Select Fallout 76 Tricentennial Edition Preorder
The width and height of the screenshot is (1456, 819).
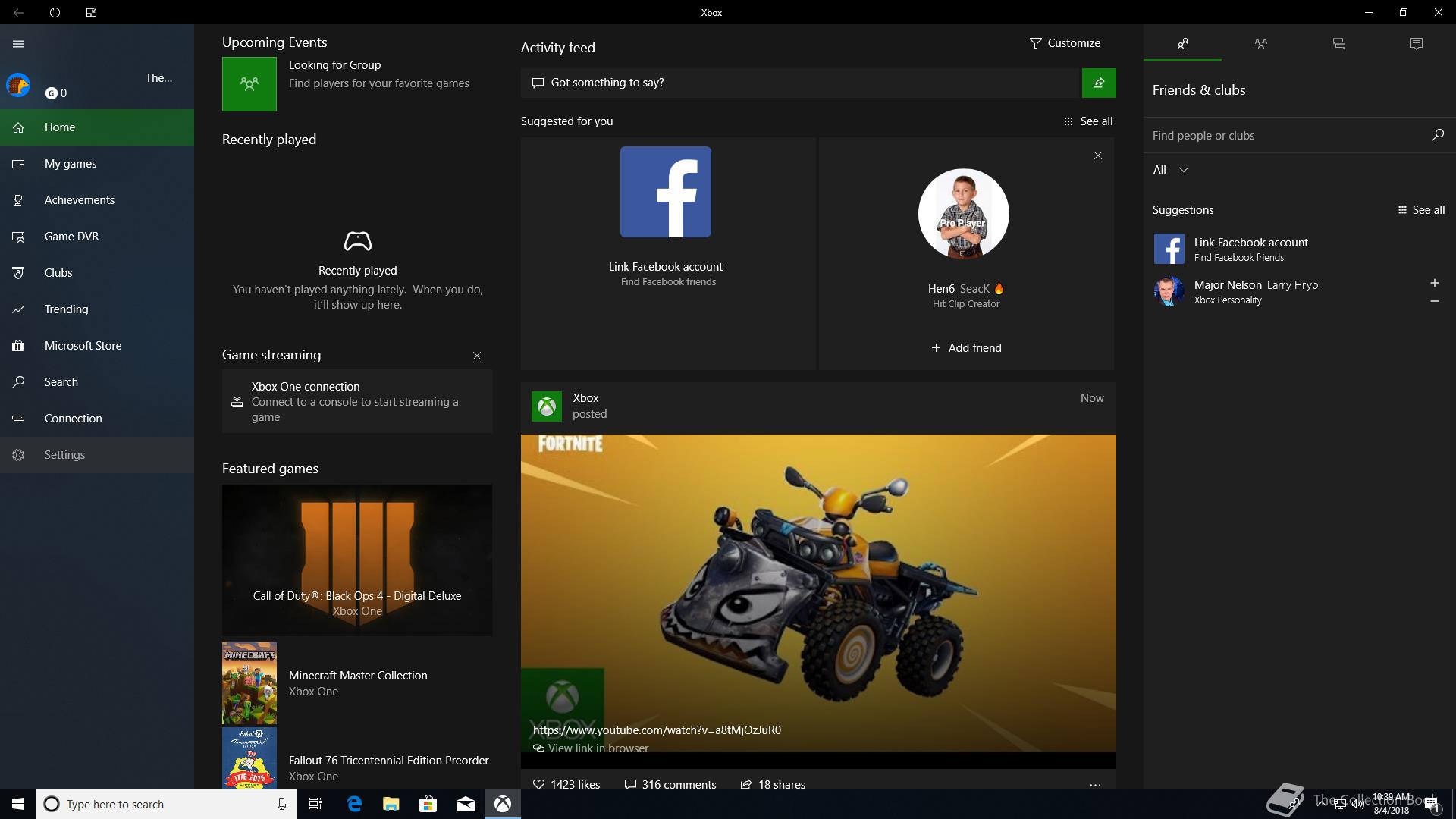coord(388,760)
